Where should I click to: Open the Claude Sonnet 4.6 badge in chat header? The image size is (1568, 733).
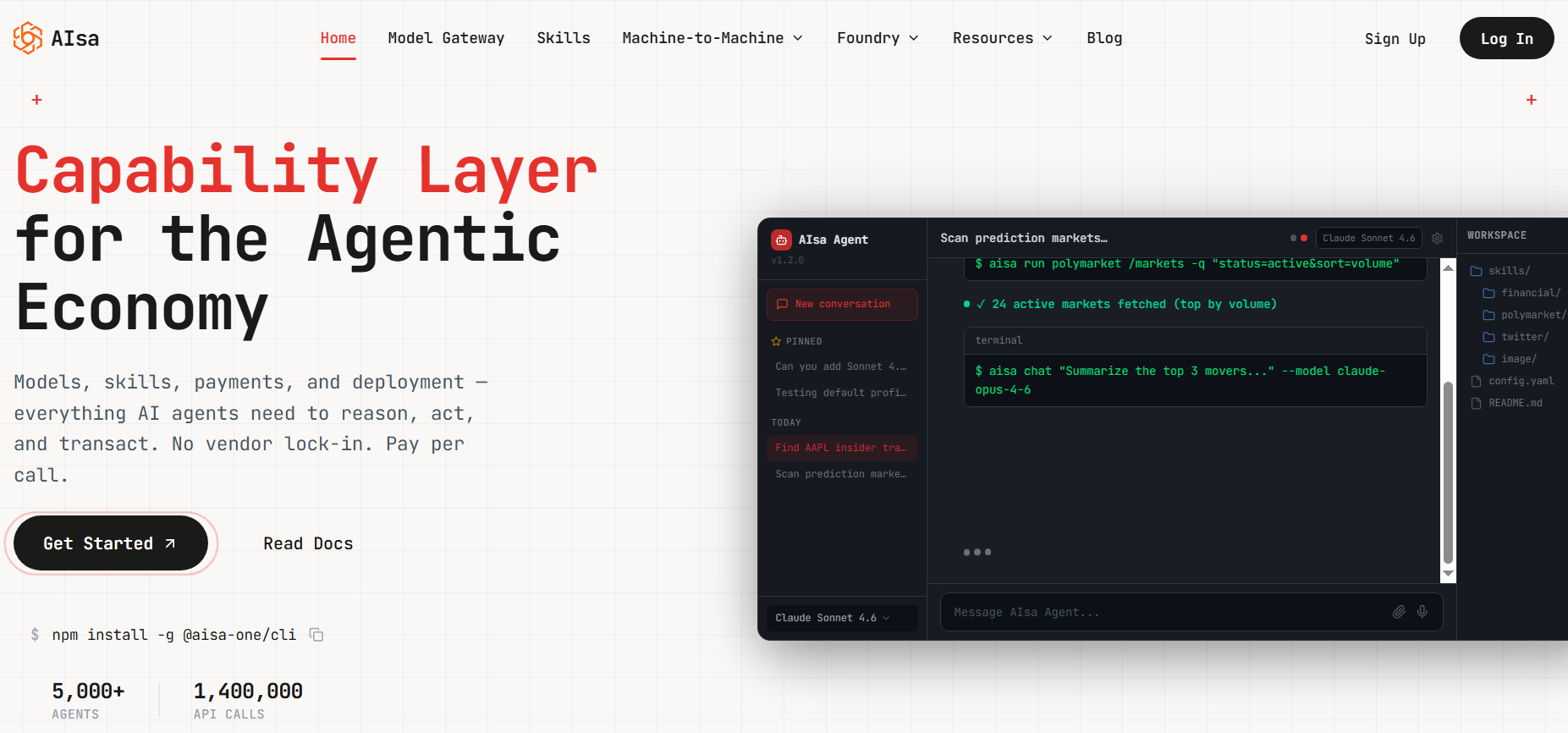pos(1368,239)
